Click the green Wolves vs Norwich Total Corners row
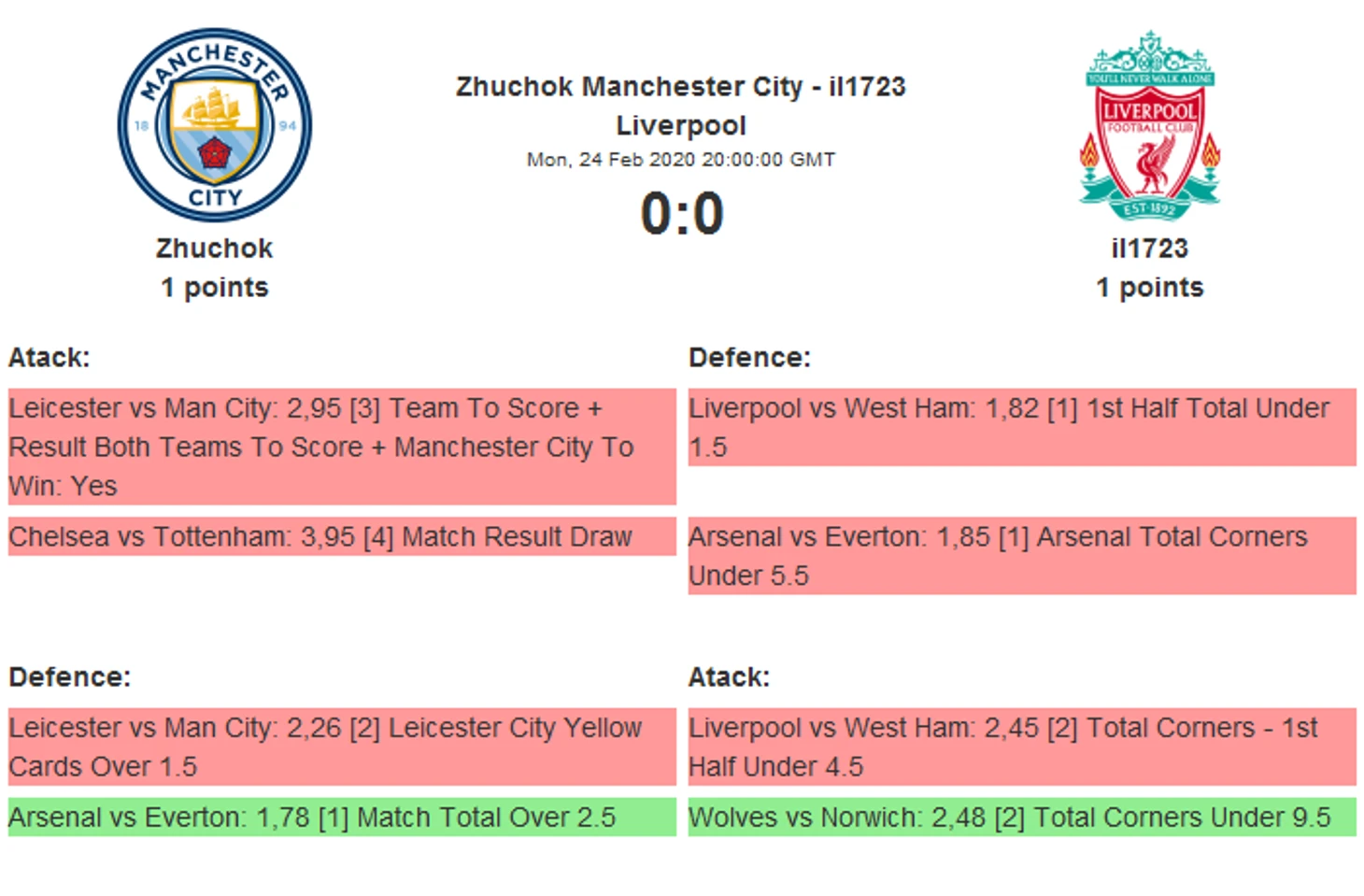Image resolution: width=1364 pixels, height=896 pixels. click(x=1022, y=817)
